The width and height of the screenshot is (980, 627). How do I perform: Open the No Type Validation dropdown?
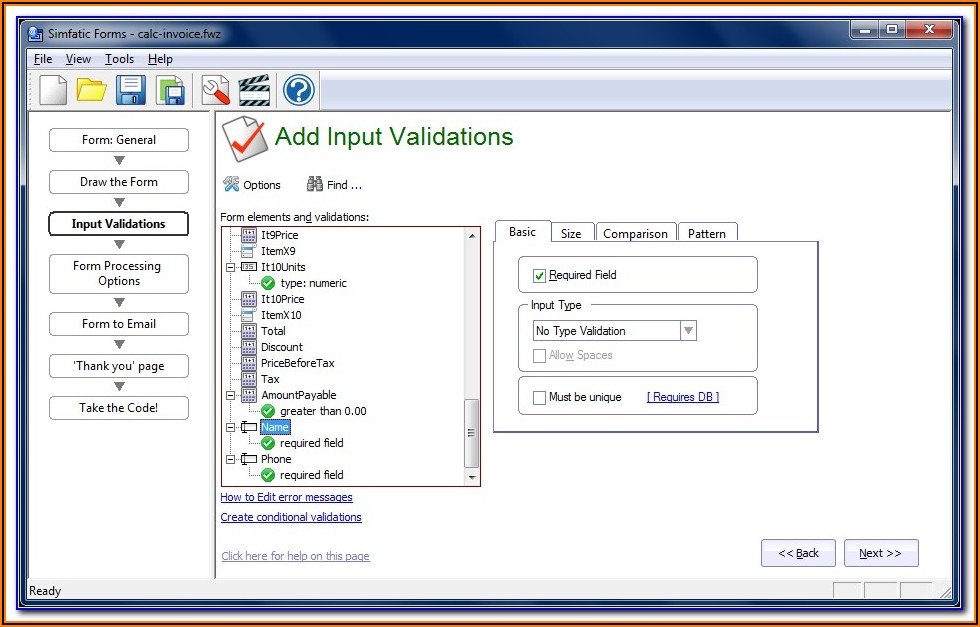(x=688, y=331)
